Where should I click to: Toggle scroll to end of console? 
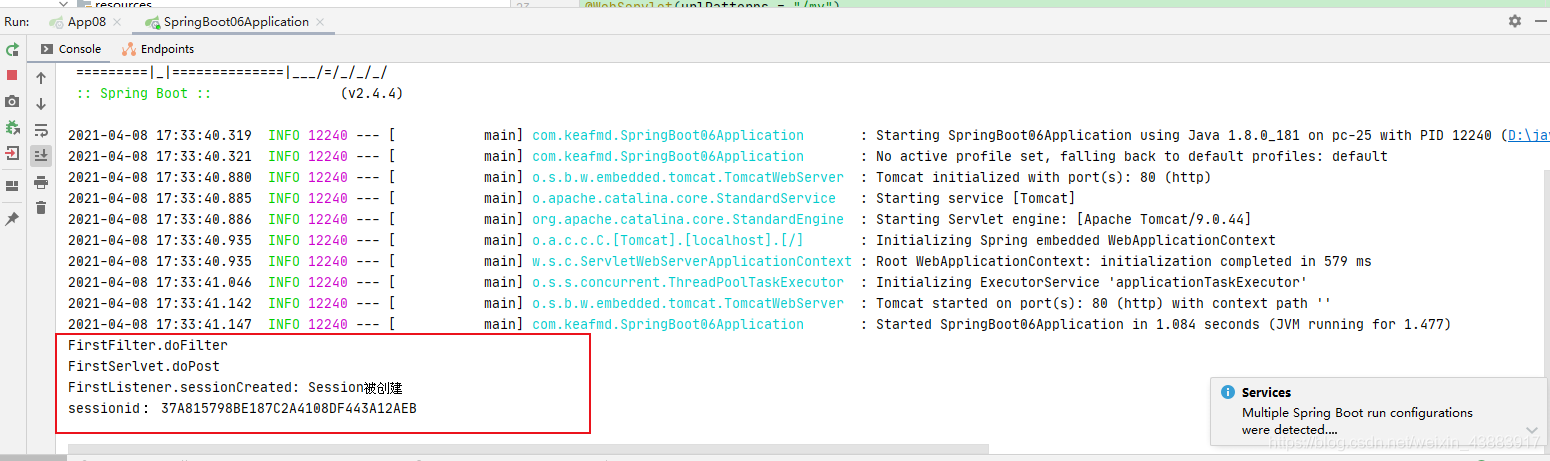point(41,155)
